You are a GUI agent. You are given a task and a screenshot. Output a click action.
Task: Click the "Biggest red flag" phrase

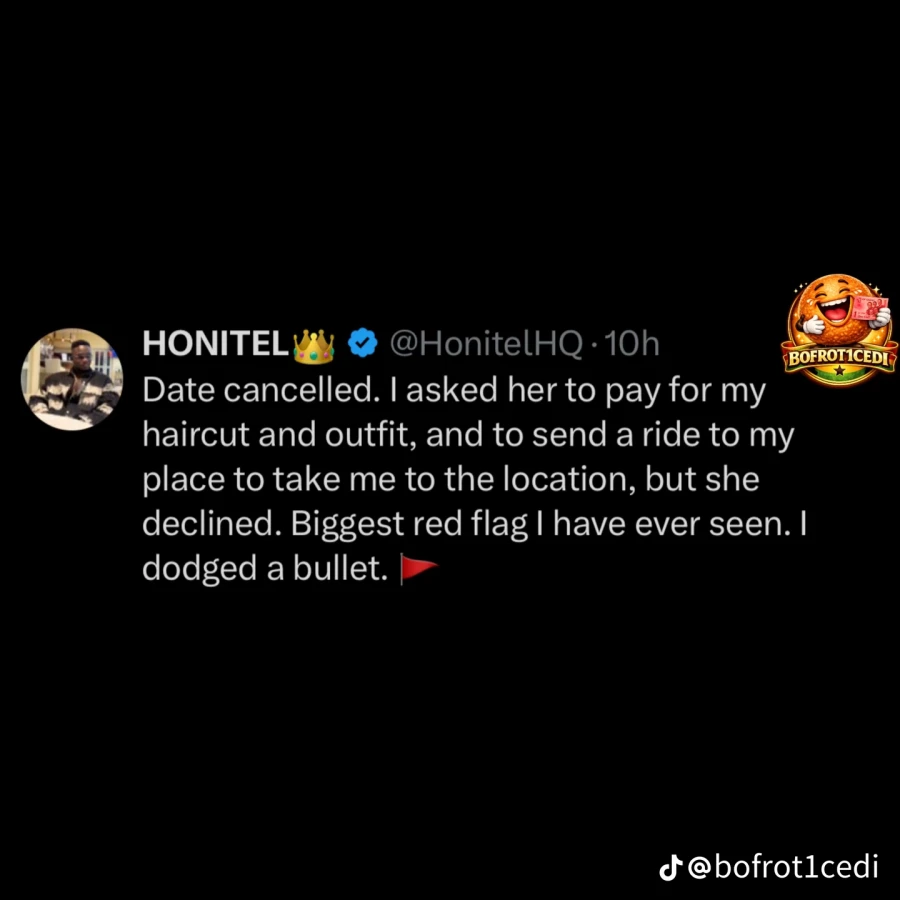click(x=409, y=526)
